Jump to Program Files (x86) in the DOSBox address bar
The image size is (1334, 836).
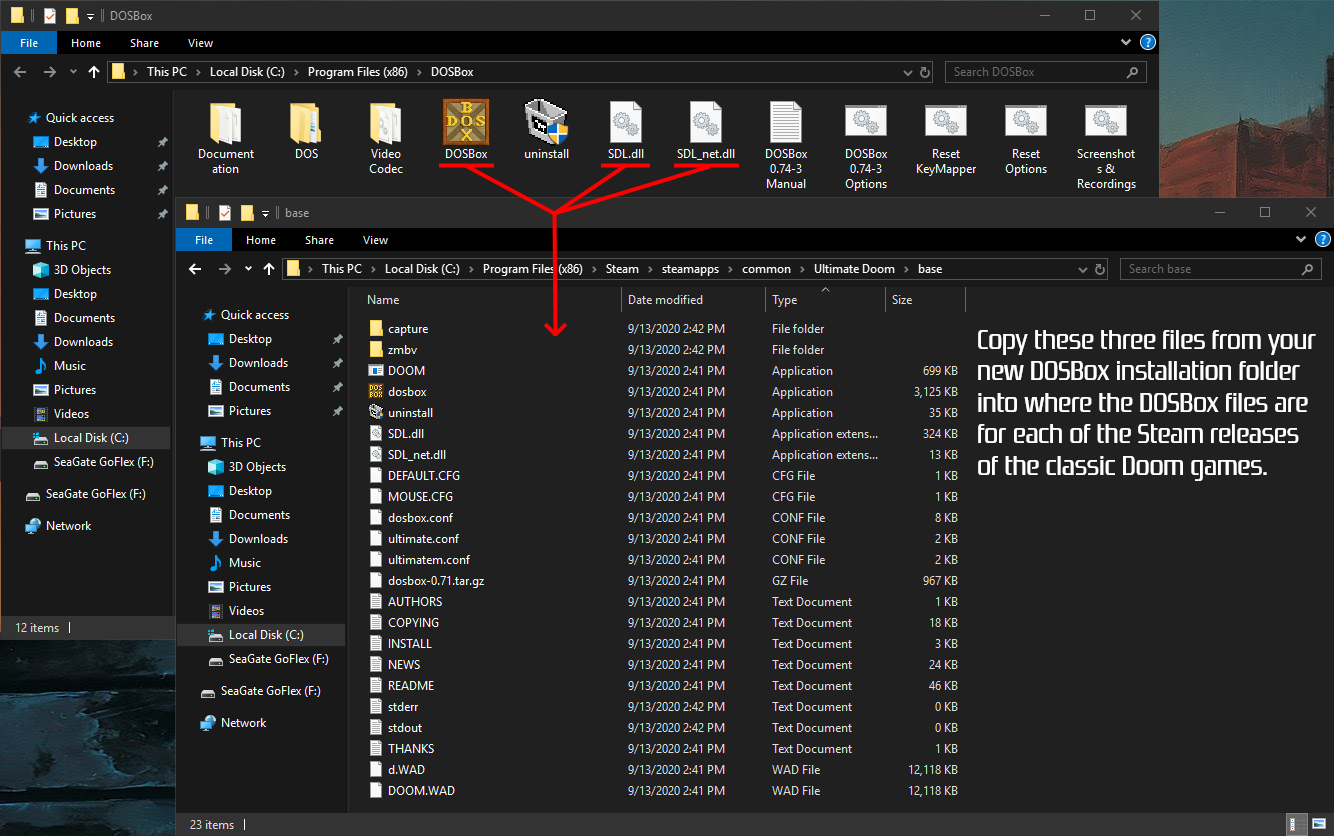pos(358,72)
